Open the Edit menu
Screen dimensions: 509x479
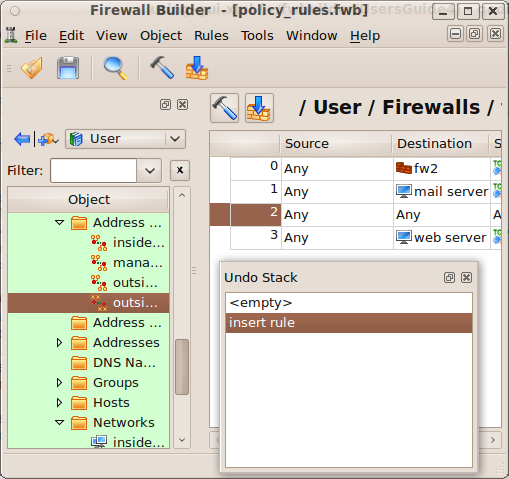click(71, 35)
